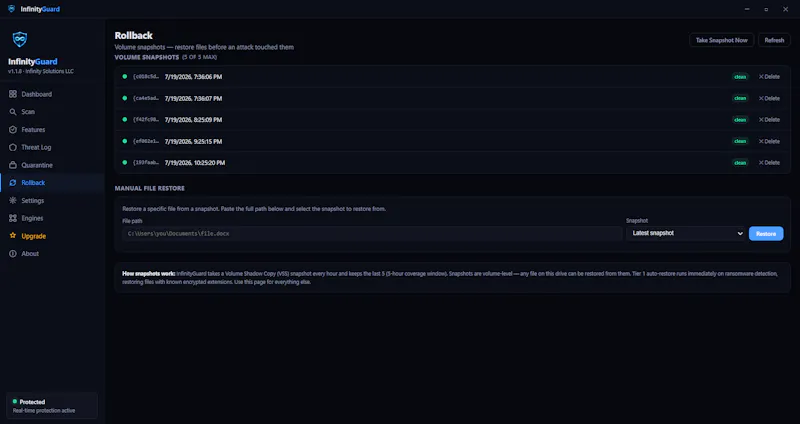Select the 7/19/2026, 10:25:20 PM timestamp
The image size is (800, 424).
[x=195, y=163]
